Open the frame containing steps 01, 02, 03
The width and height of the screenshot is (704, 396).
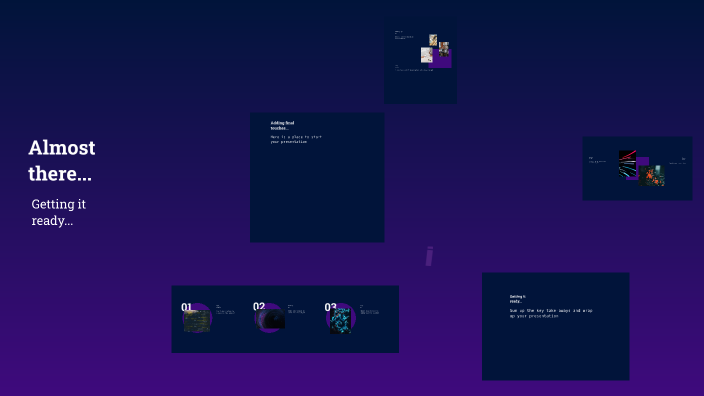[285, 319]
